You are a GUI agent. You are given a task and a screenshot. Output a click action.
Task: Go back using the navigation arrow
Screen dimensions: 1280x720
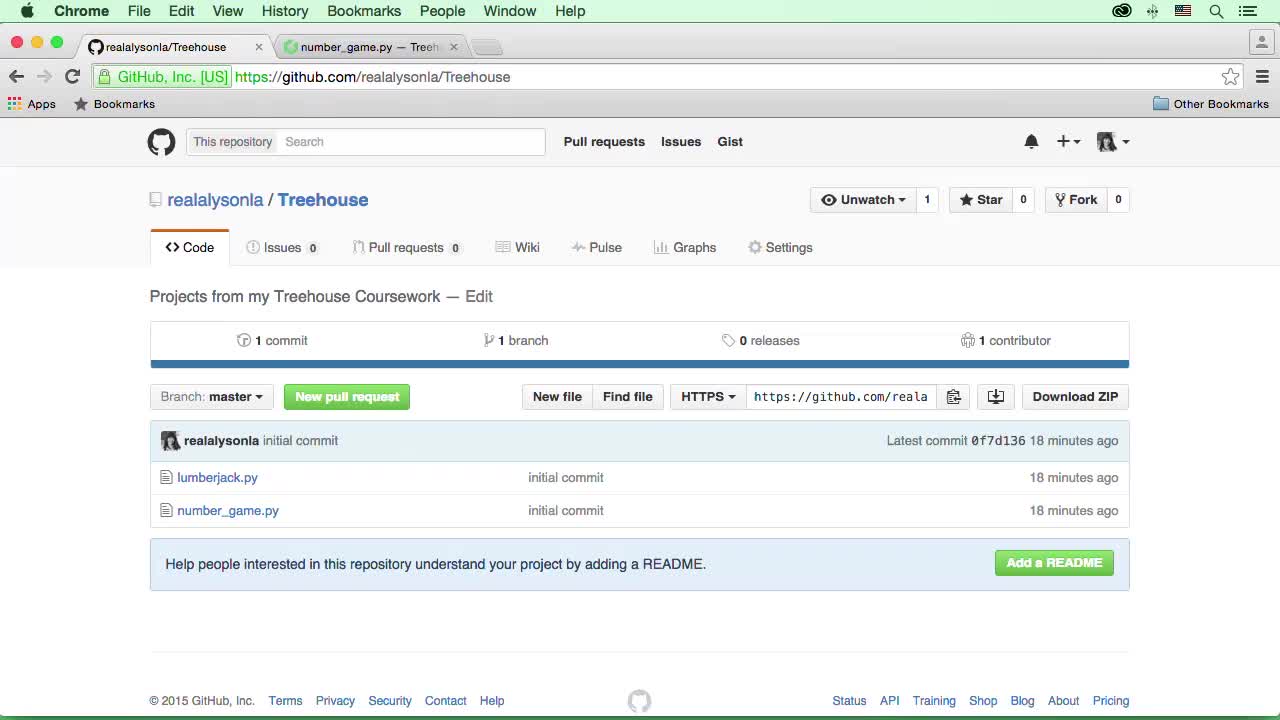point(16,76)
